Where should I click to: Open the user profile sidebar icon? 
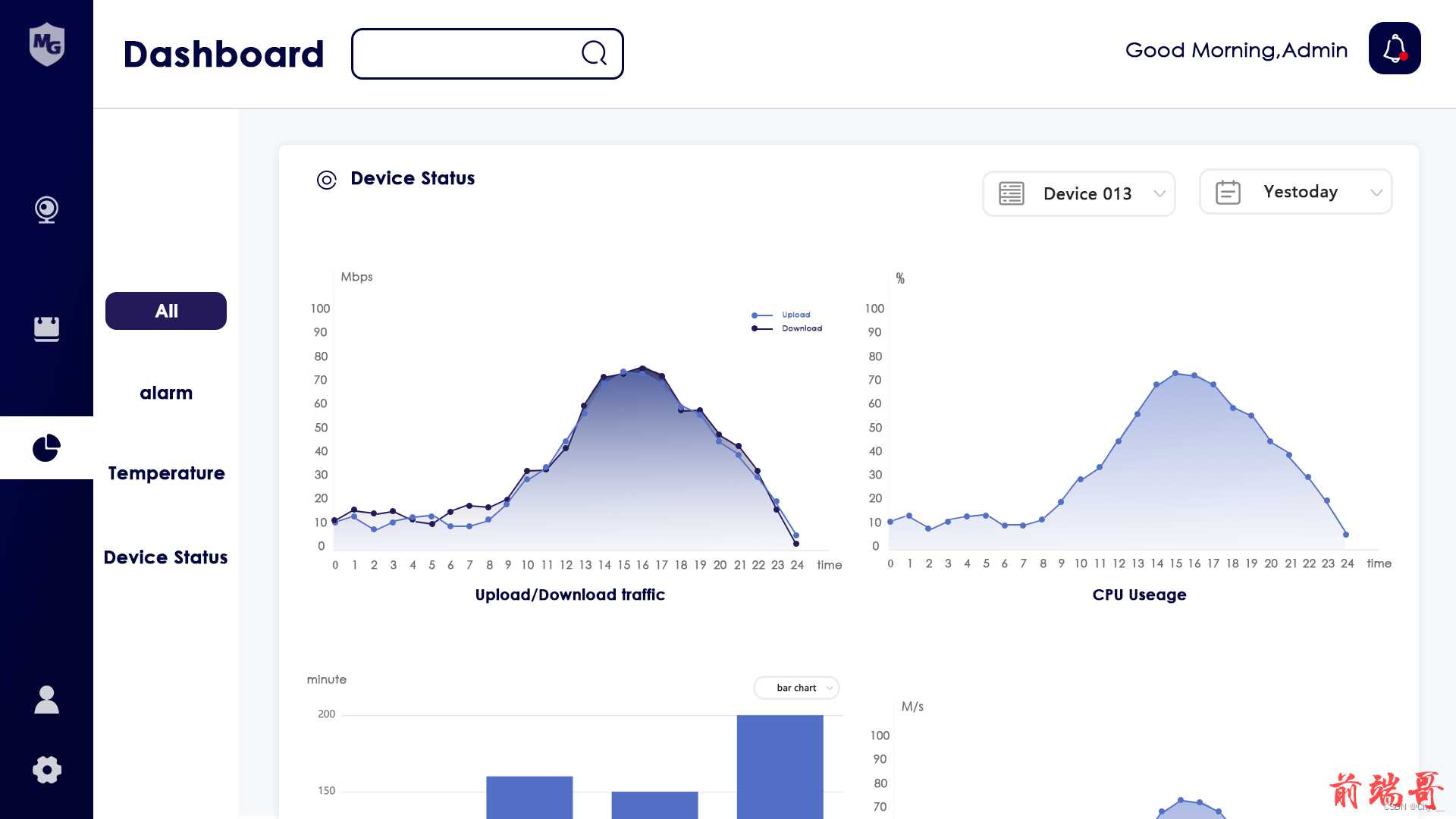(x=46, y=699)
